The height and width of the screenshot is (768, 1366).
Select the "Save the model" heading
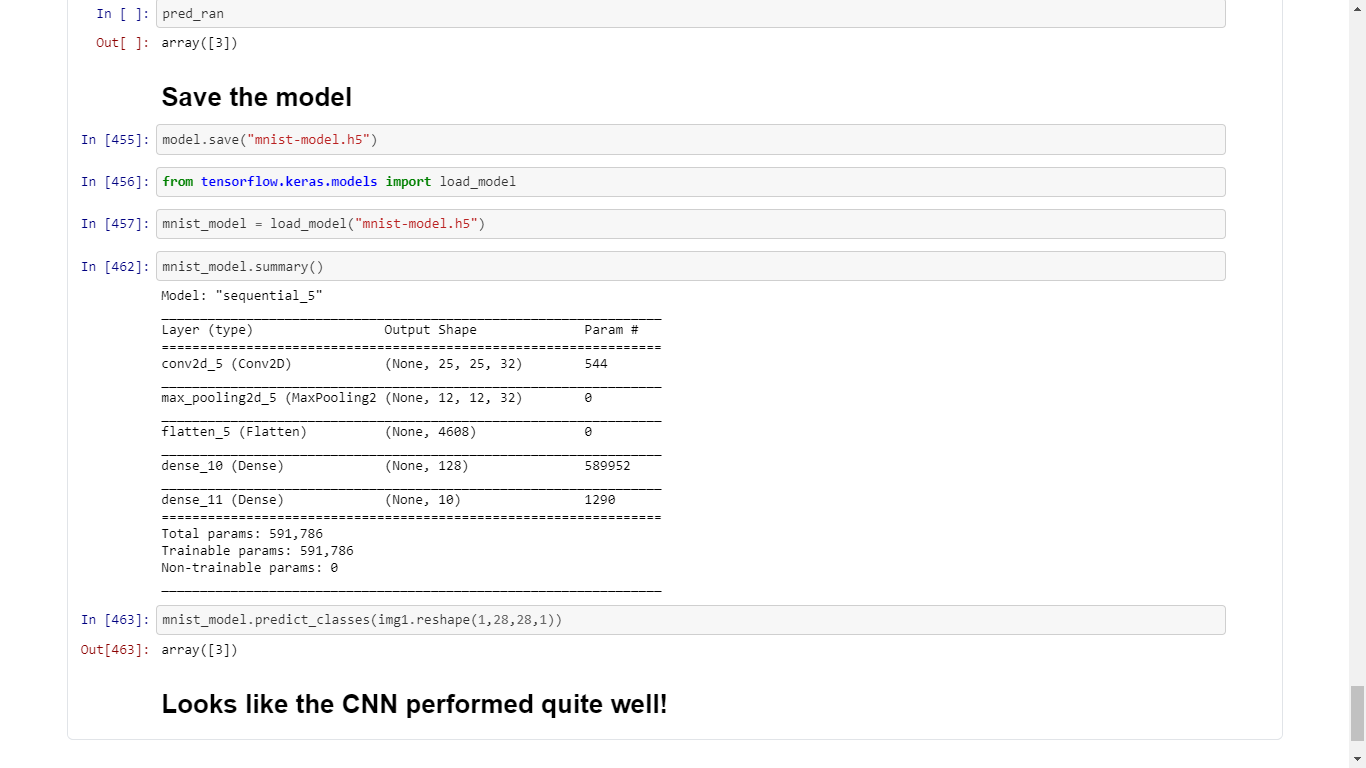tap(256, 97)
